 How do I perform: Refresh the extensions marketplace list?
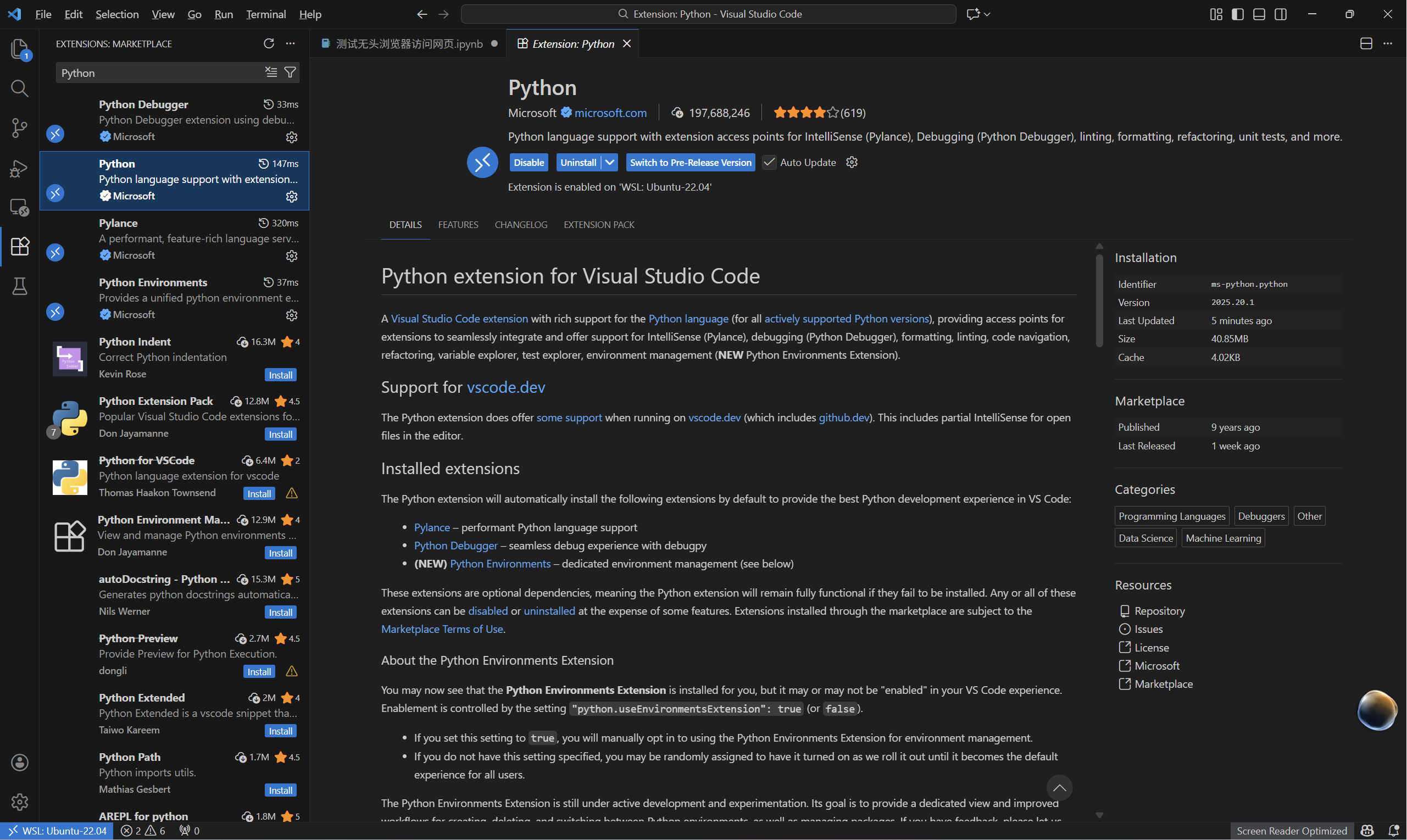coord(269,43)
